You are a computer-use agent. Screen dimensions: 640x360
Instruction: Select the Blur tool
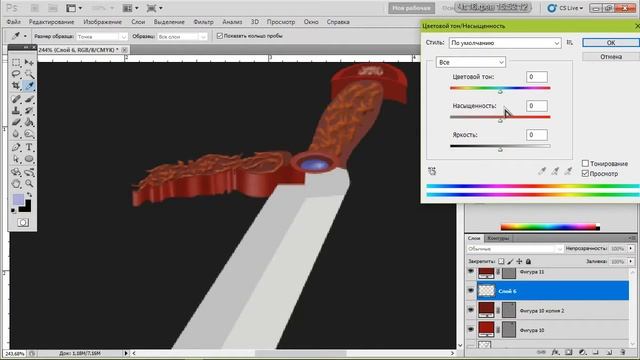16,134
